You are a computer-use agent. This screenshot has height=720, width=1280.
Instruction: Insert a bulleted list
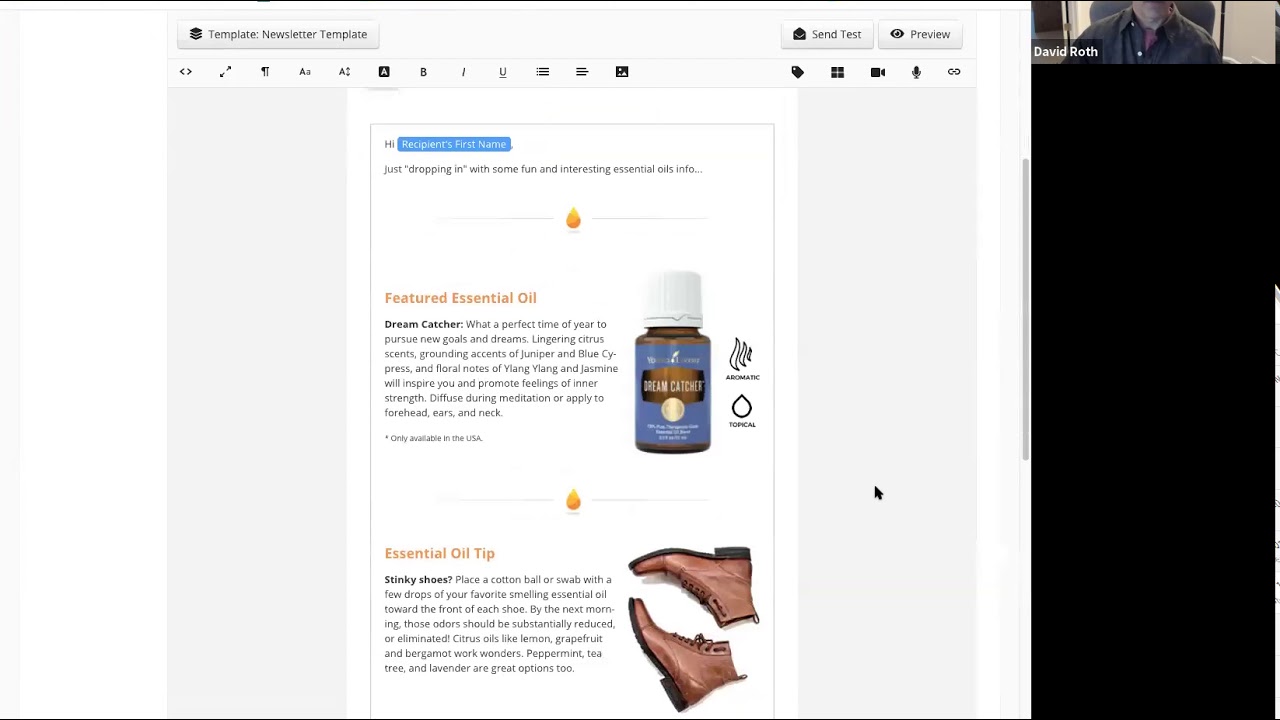(543, 72)
